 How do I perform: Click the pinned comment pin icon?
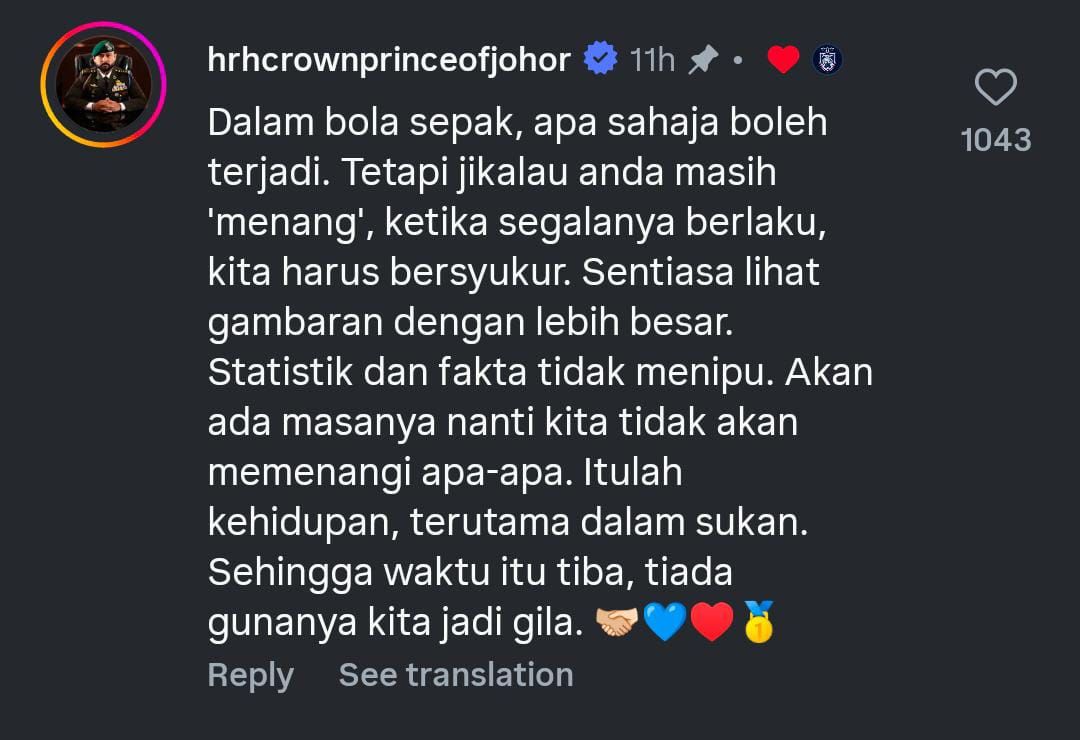click(x=703, y=60)
